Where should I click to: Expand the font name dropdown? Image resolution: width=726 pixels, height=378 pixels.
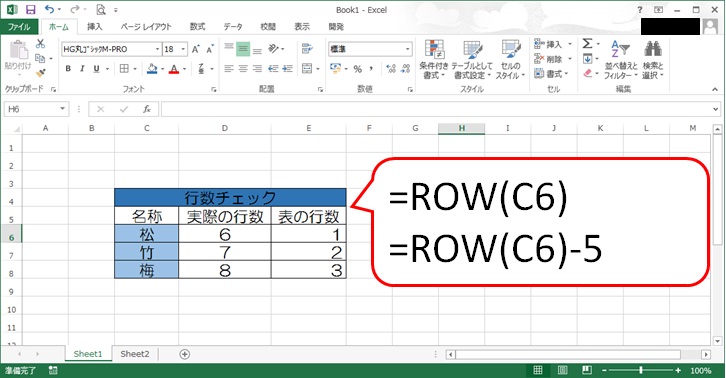pos(157,49)
